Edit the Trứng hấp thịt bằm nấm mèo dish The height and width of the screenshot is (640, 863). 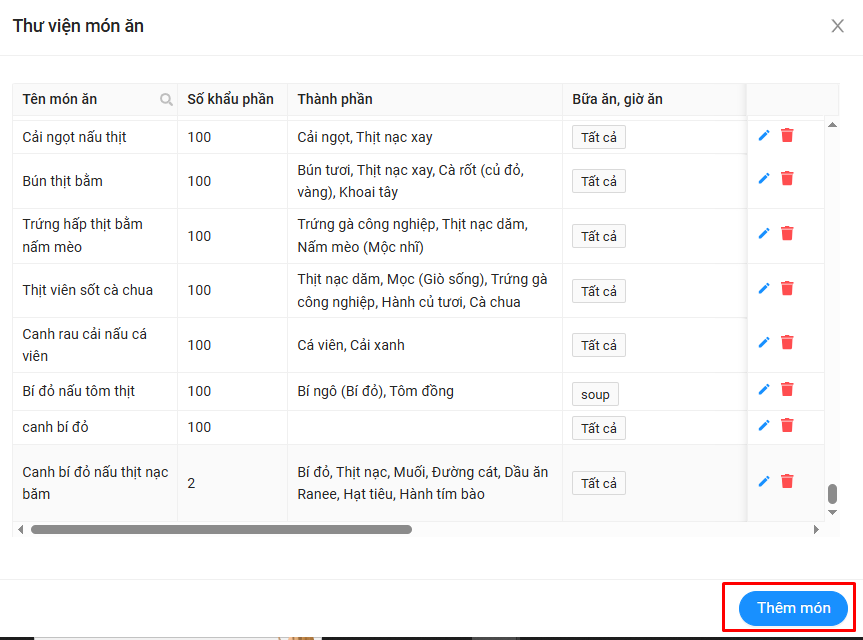[764, 233]
